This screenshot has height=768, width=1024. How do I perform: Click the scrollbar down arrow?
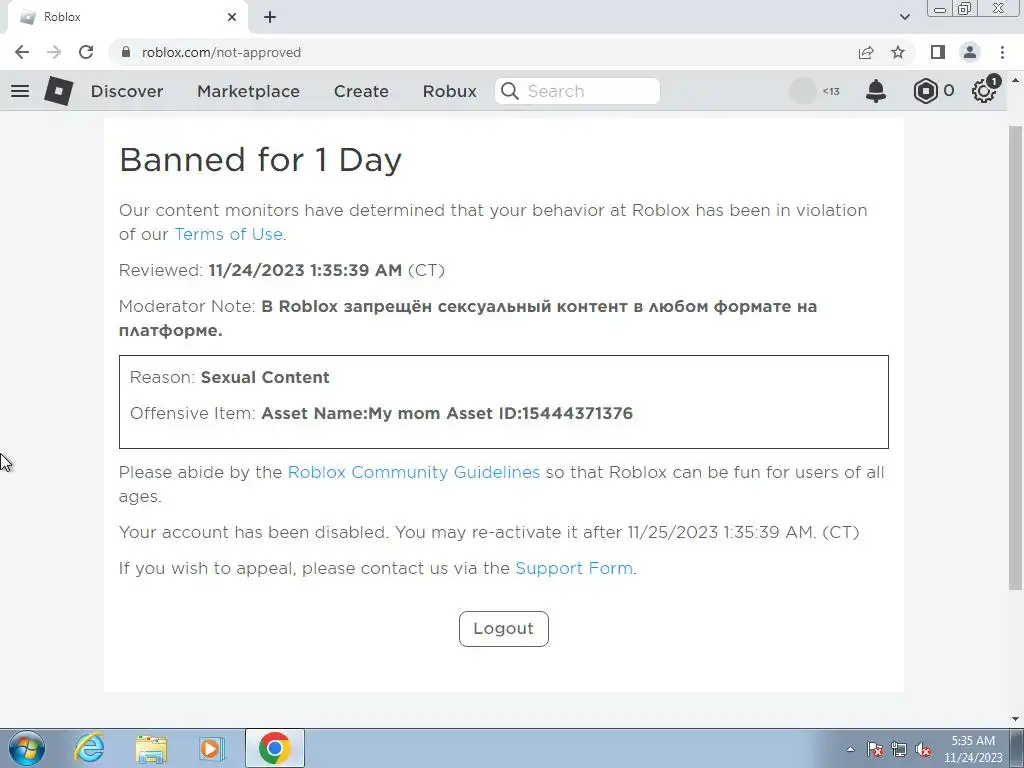click(1015, 719)
